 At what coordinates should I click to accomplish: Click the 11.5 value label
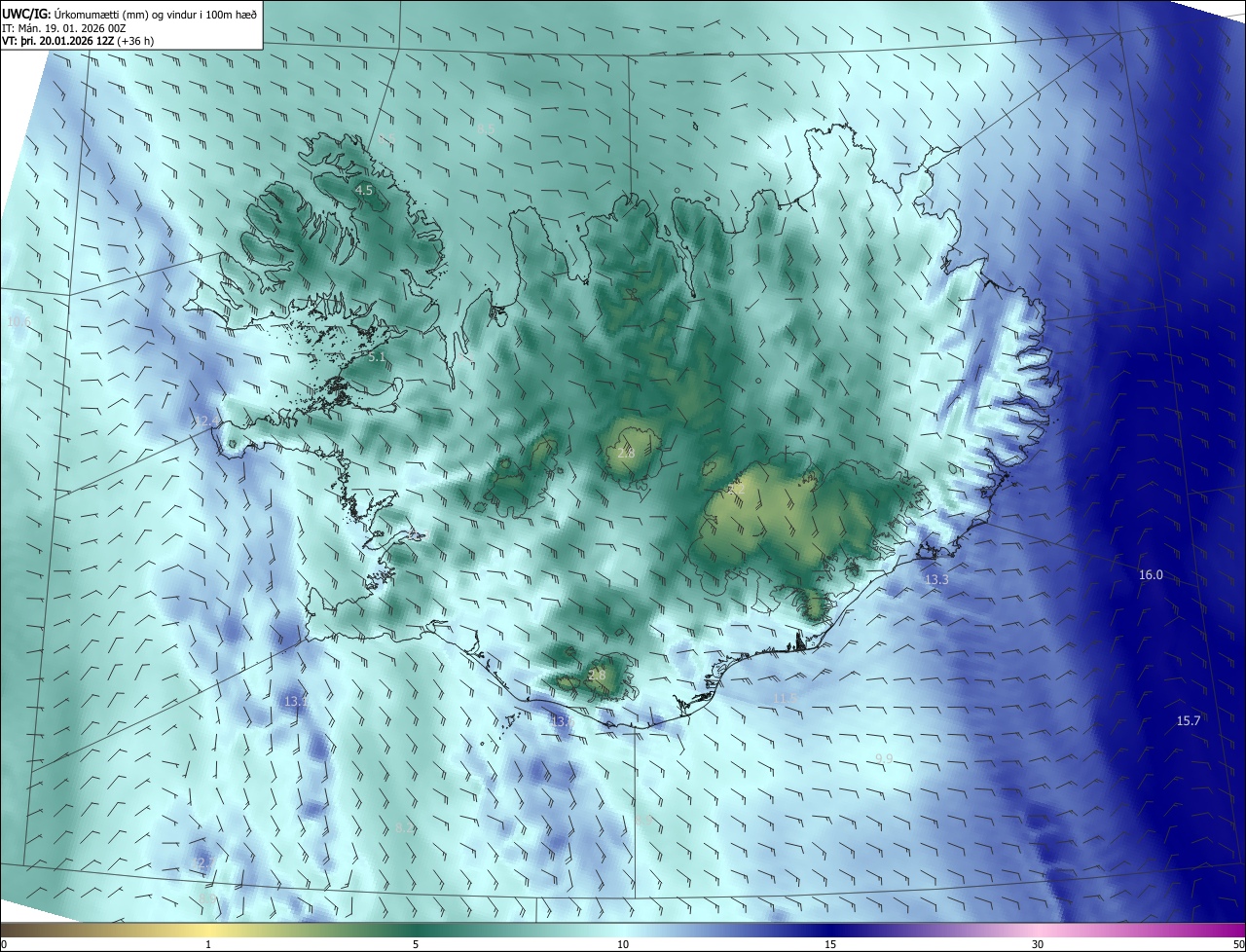(x=785, y=698)
